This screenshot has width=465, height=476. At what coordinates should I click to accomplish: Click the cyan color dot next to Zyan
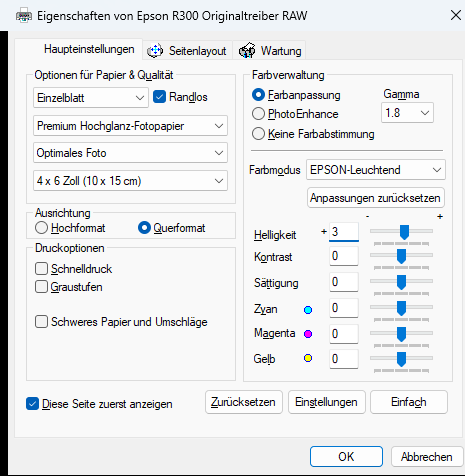click(x=308, y=310)
